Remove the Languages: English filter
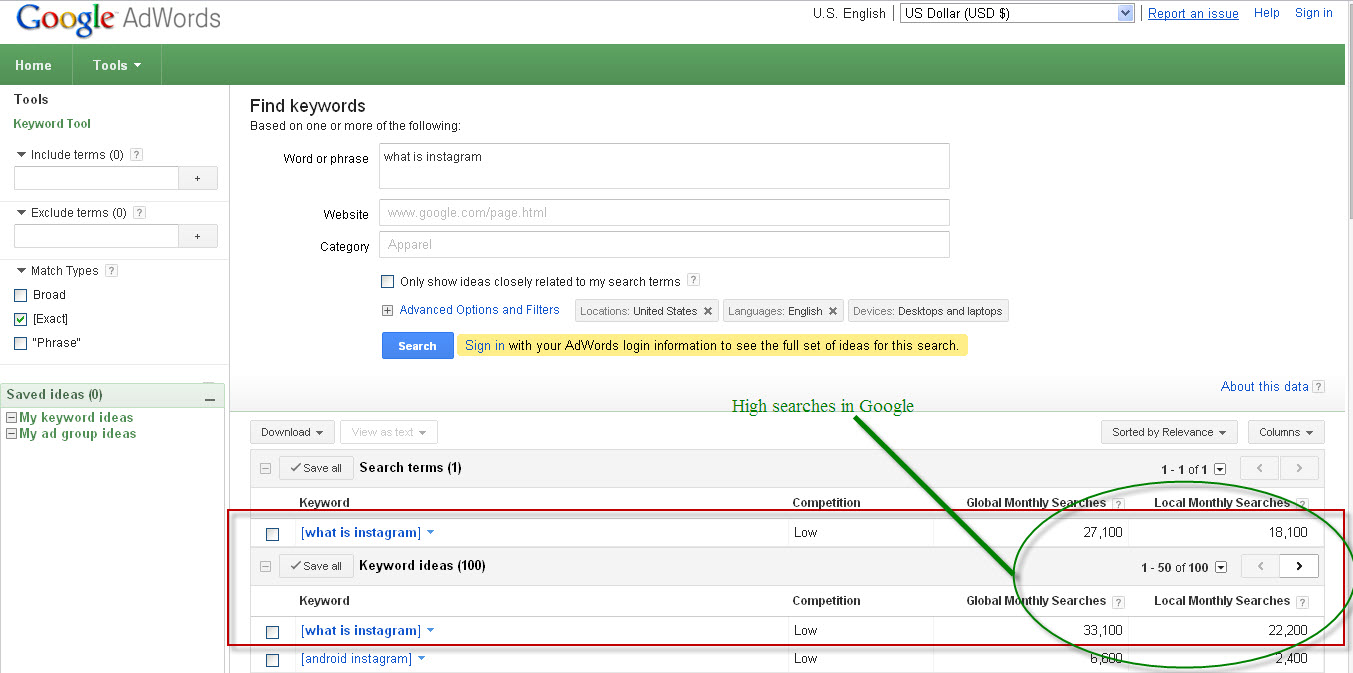 (833, 311)
